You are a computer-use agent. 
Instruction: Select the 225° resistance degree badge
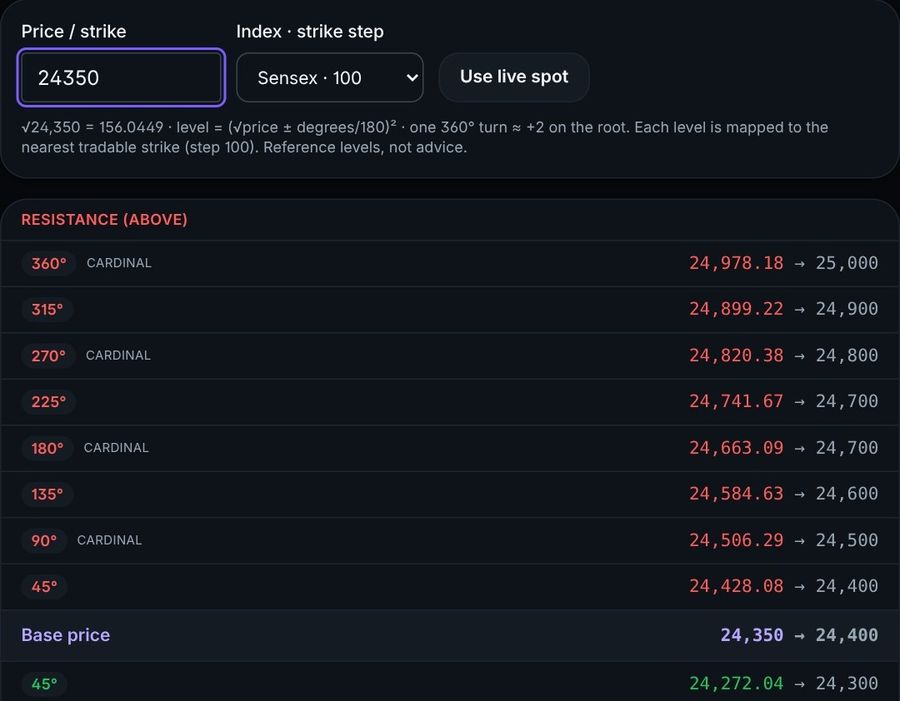(x=48, y=402)
